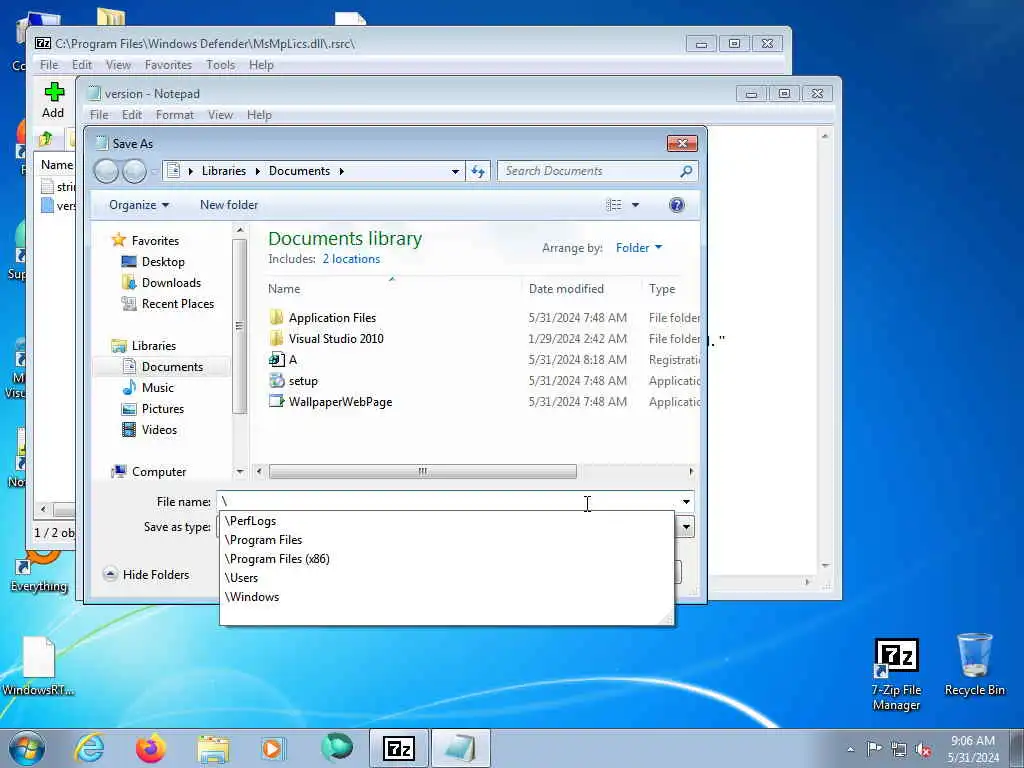This screenshot has width=1024, height=768.
Task: Change view using the view icon button
Action: click(x=614, y=205)
